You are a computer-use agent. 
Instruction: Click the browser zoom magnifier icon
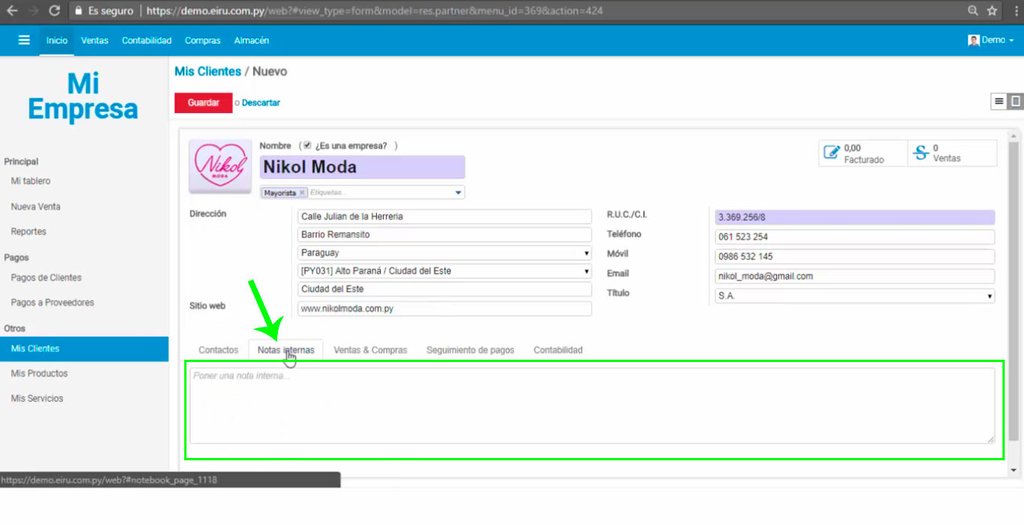973,10
